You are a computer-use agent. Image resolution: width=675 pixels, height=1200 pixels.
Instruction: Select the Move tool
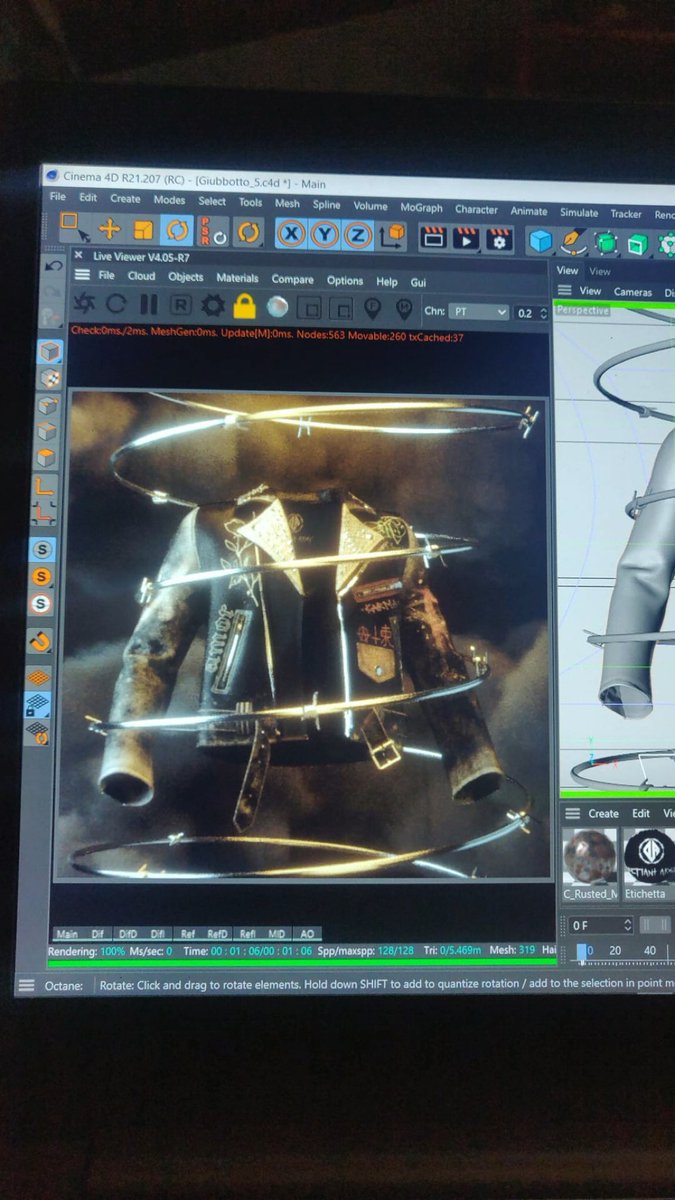pyautogui.click(x=109, y=229)
